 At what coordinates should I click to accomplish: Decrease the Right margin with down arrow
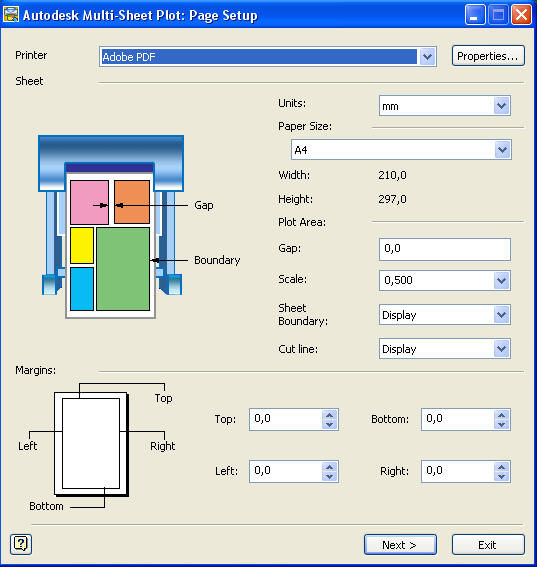tap(502, 477)
